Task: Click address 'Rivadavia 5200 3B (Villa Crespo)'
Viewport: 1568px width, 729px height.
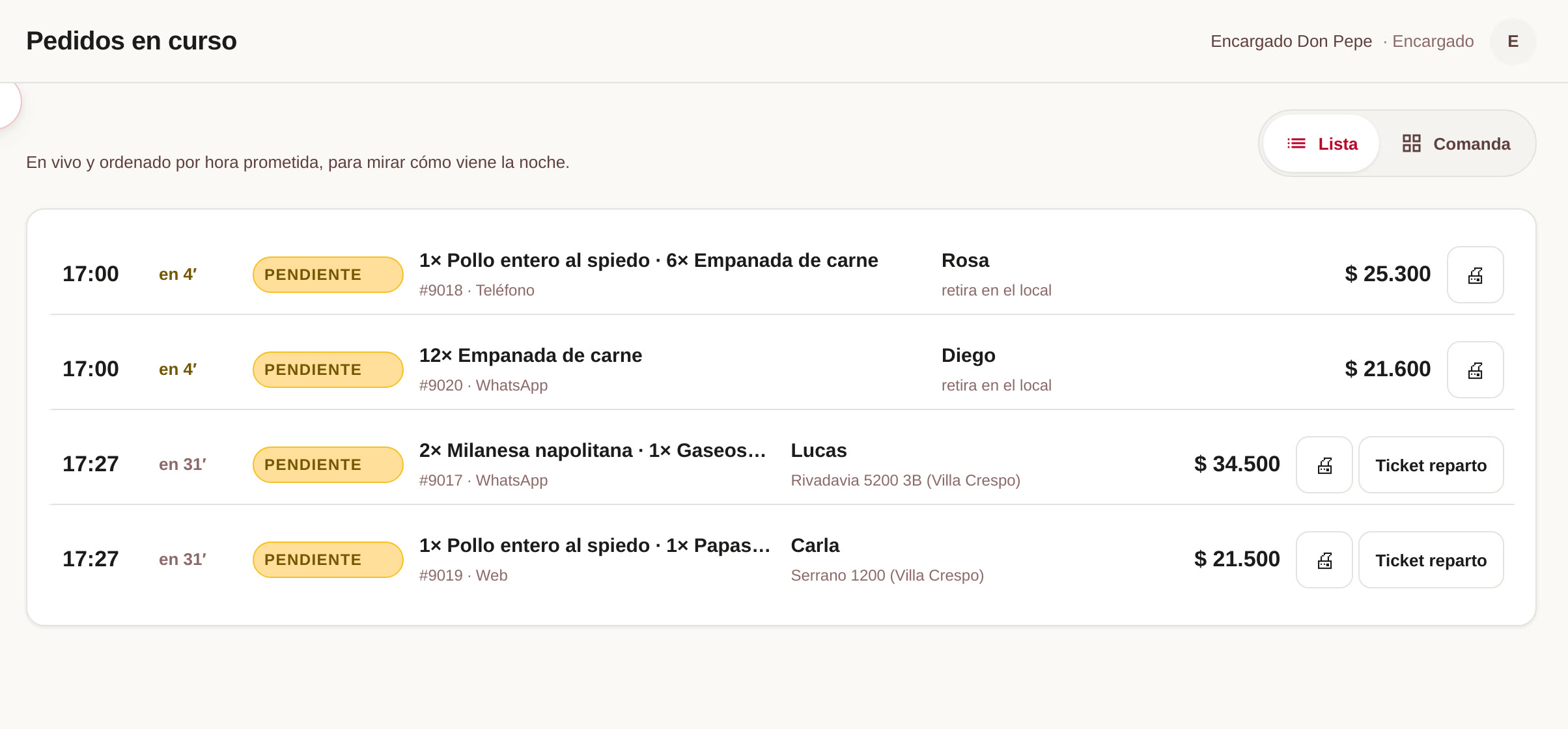Action: [x=905, y=480]
